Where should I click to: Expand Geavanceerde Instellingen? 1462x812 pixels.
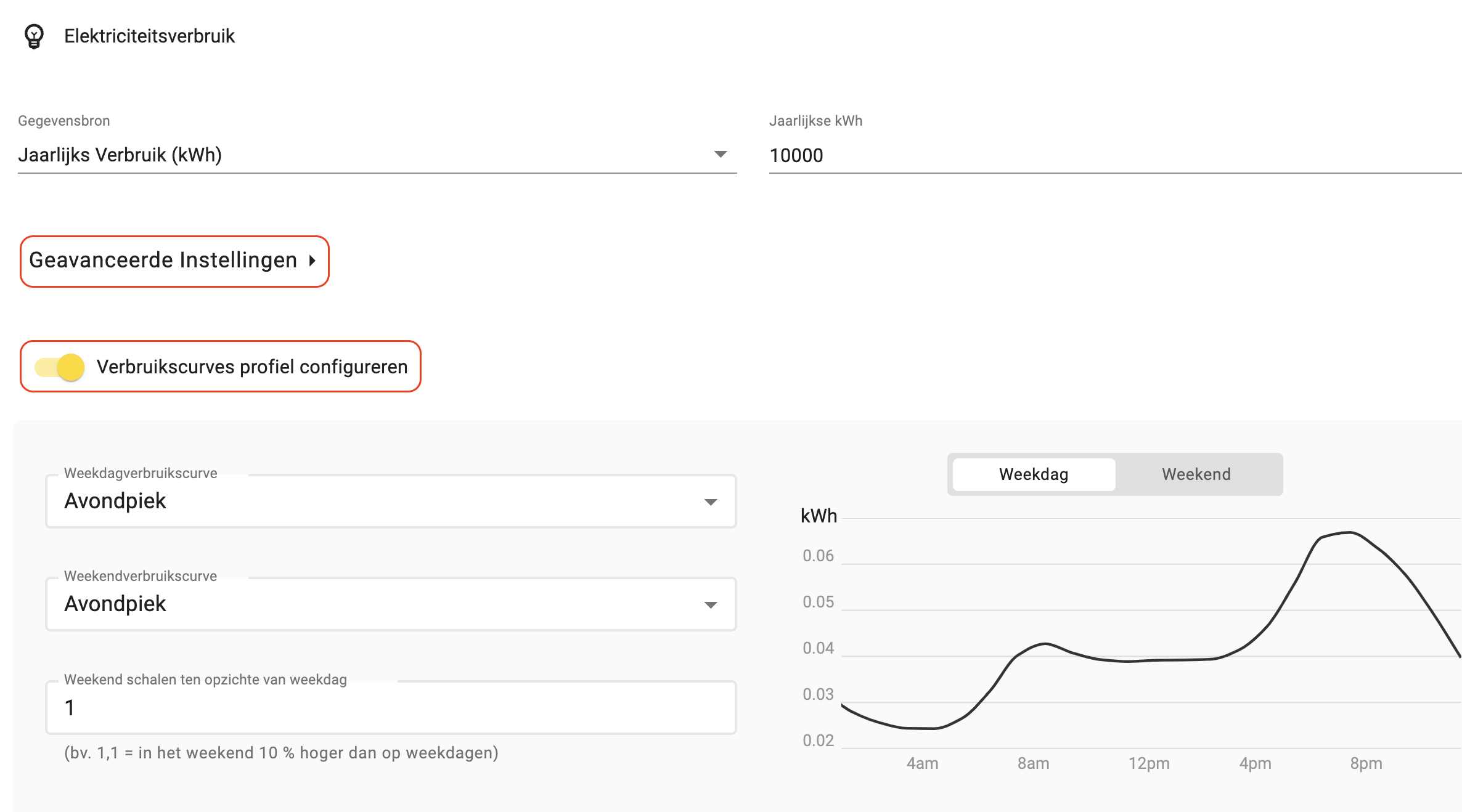[x=174, y=261]
